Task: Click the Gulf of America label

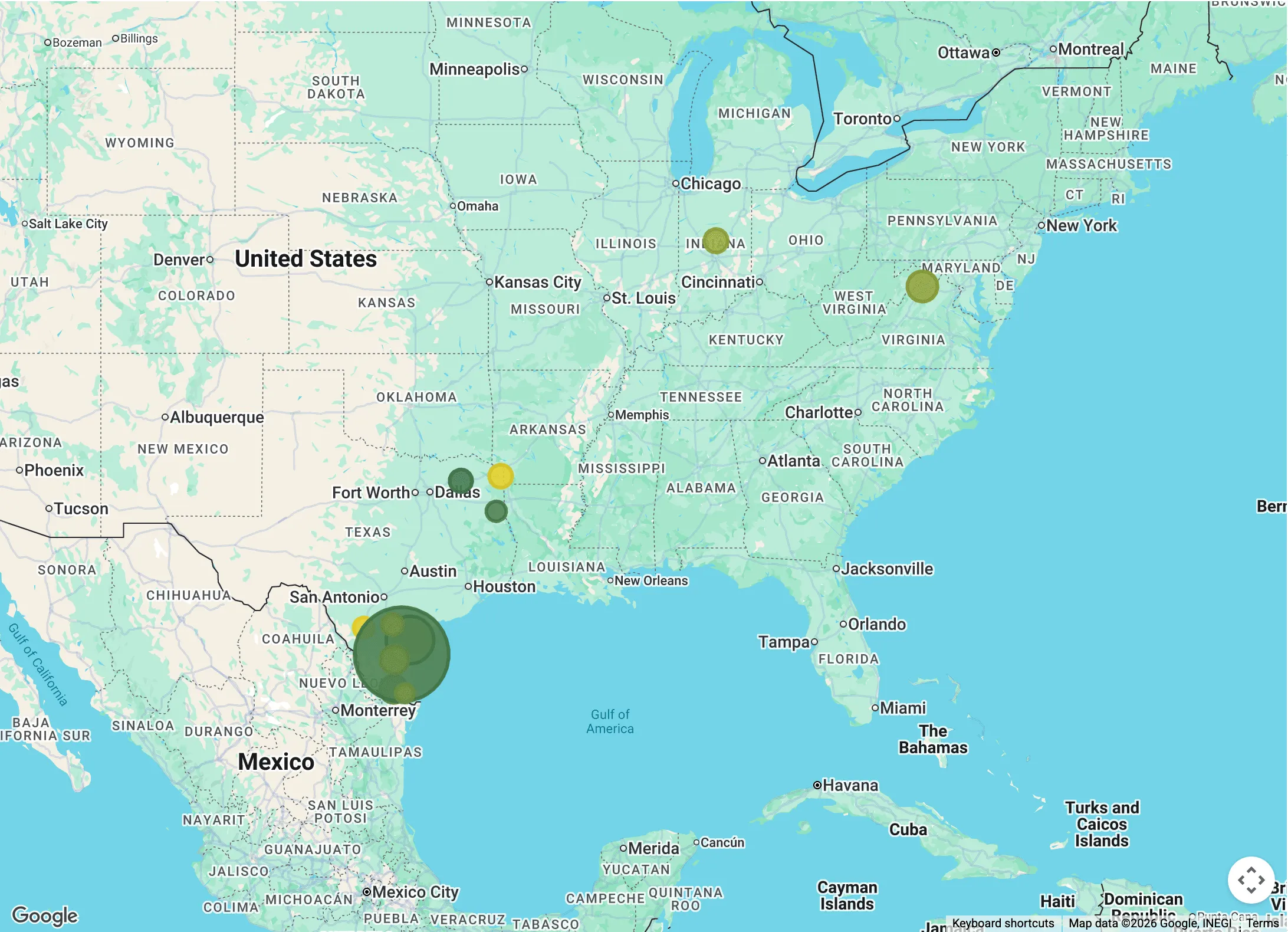Action: (x=610, y=721)
